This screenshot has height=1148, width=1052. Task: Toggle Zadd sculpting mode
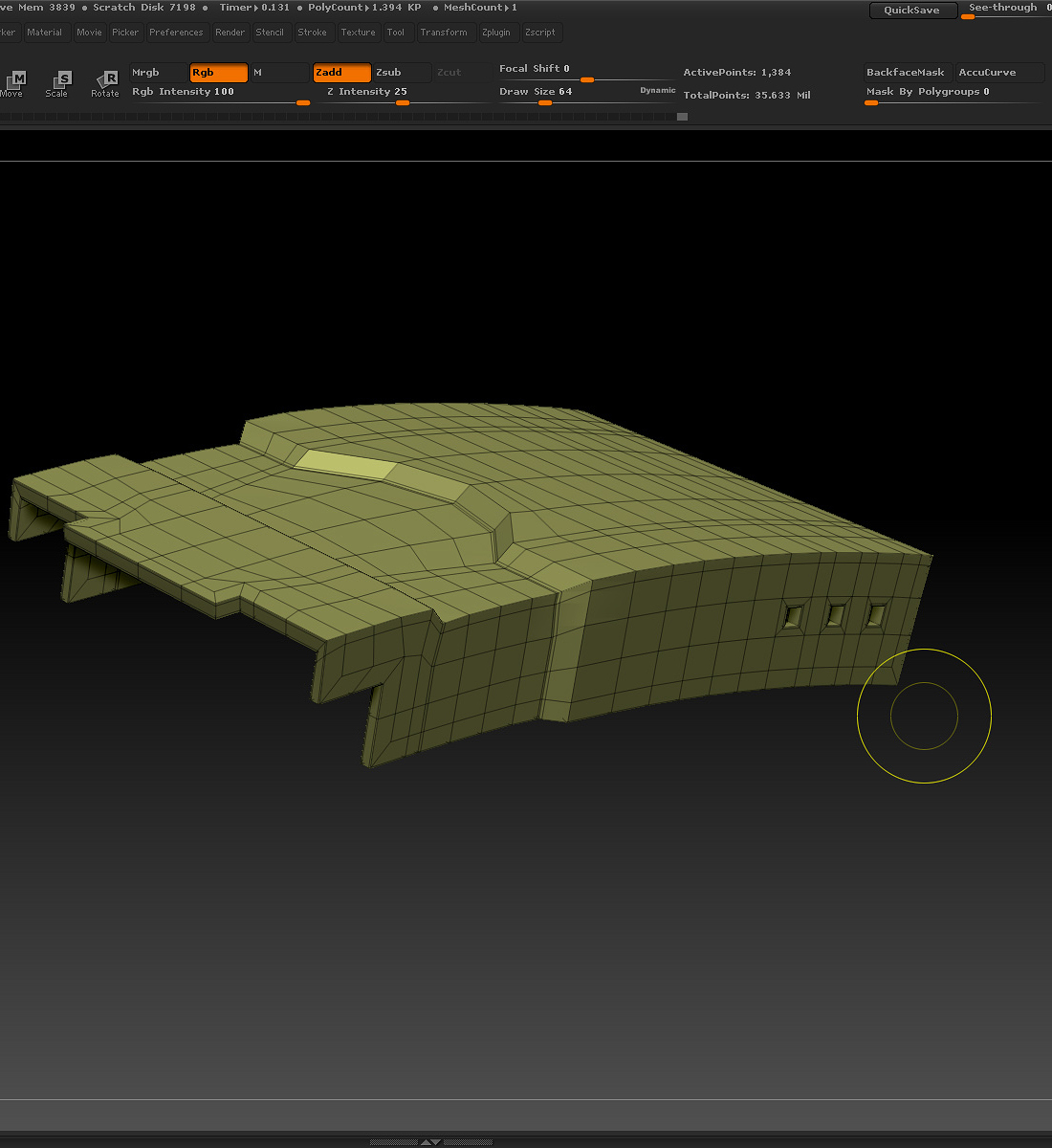click(341, 73)
